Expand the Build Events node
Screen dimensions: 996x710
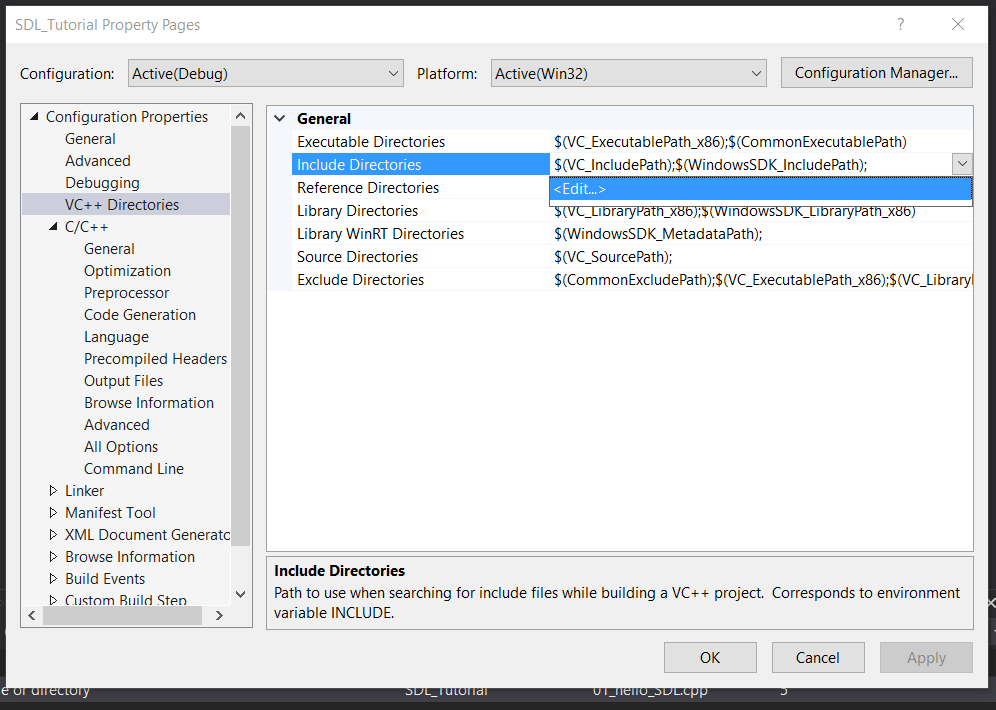tap(53, 579)
